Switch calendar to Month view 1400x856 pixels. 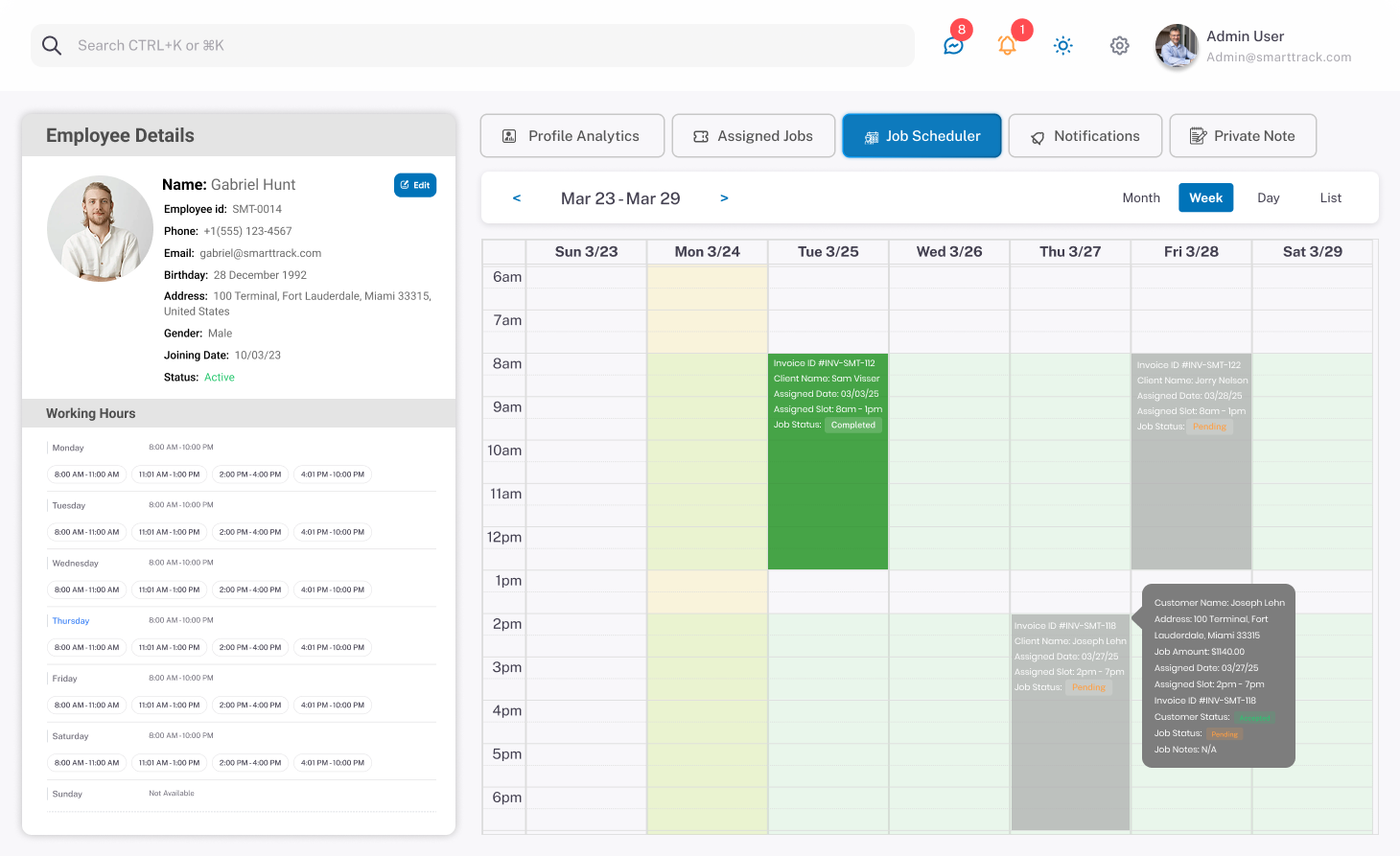pyautogui.click(x=1141, y=198)
